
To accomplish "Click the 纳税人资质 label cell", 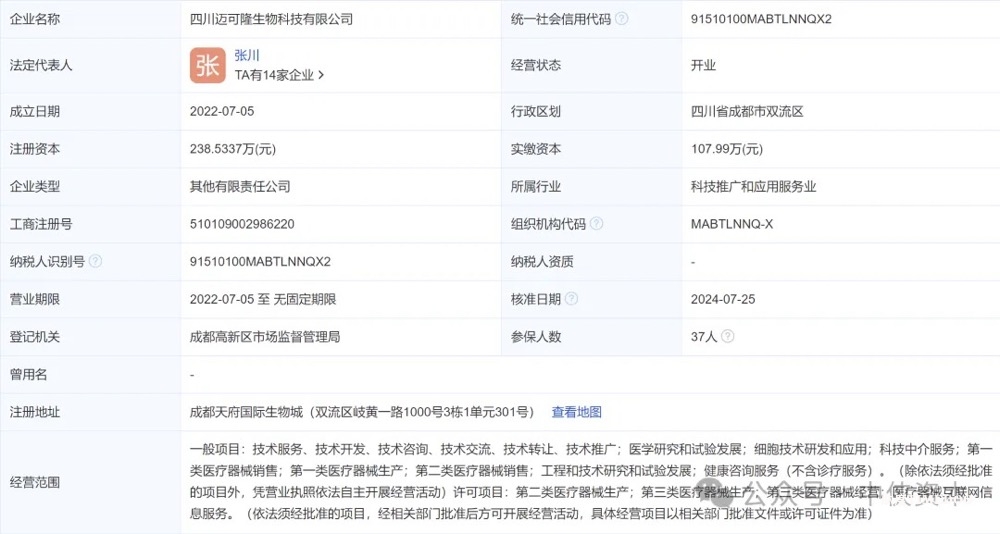I will pyautogui.click(x=592, y=262).
